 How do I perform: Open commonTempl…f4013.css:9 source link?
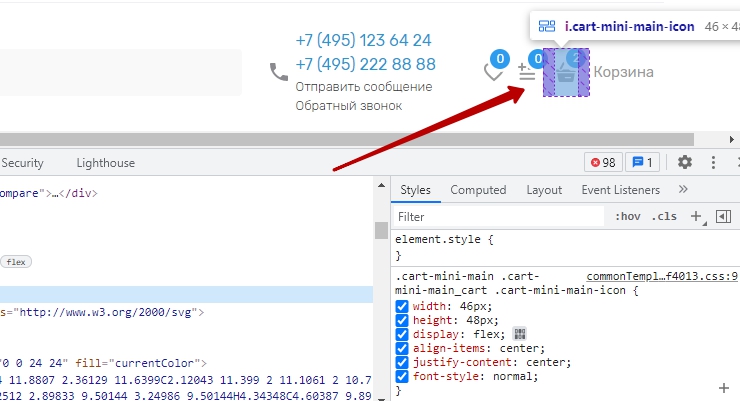coord(661,275)
